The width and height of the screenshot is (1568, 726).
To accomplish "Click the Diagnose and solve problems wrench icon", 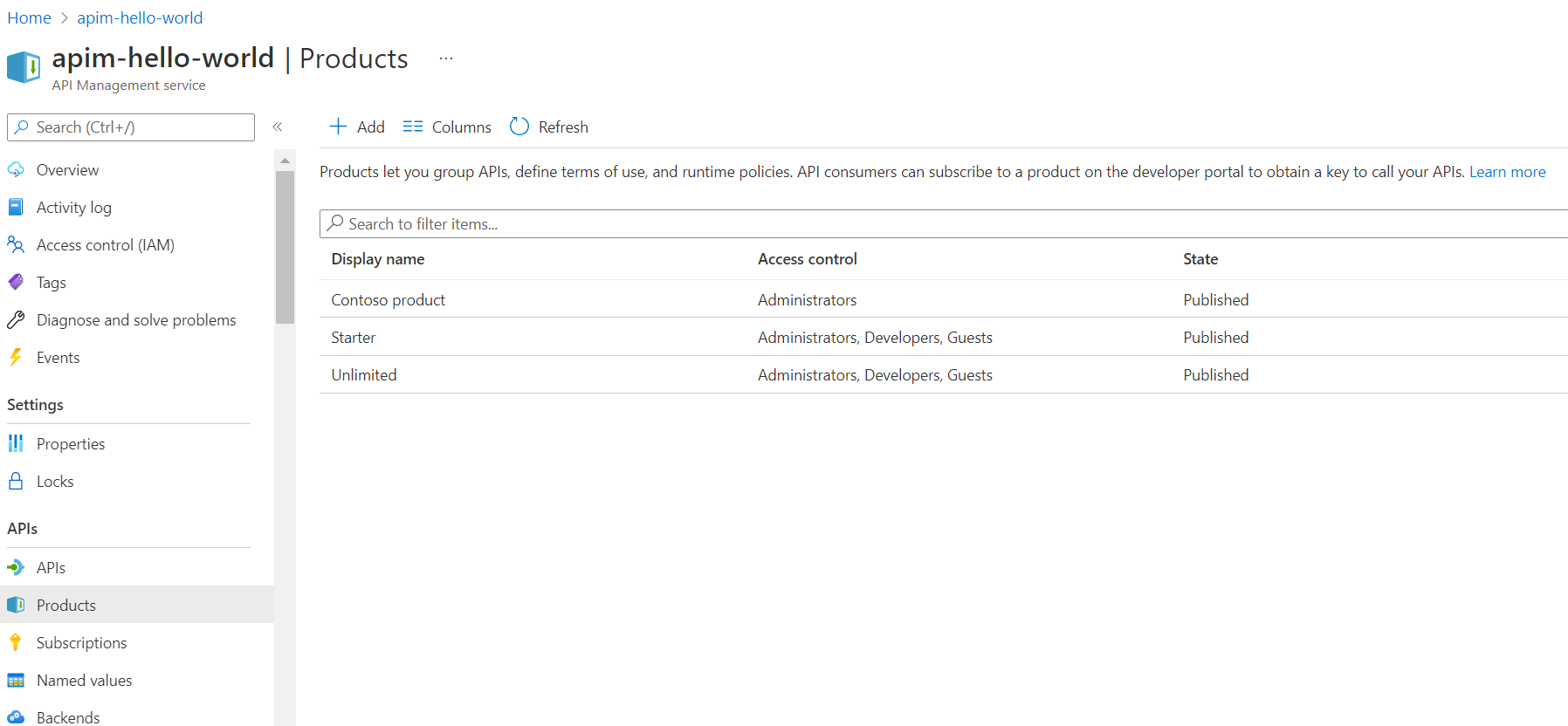I will pos(16,320).
